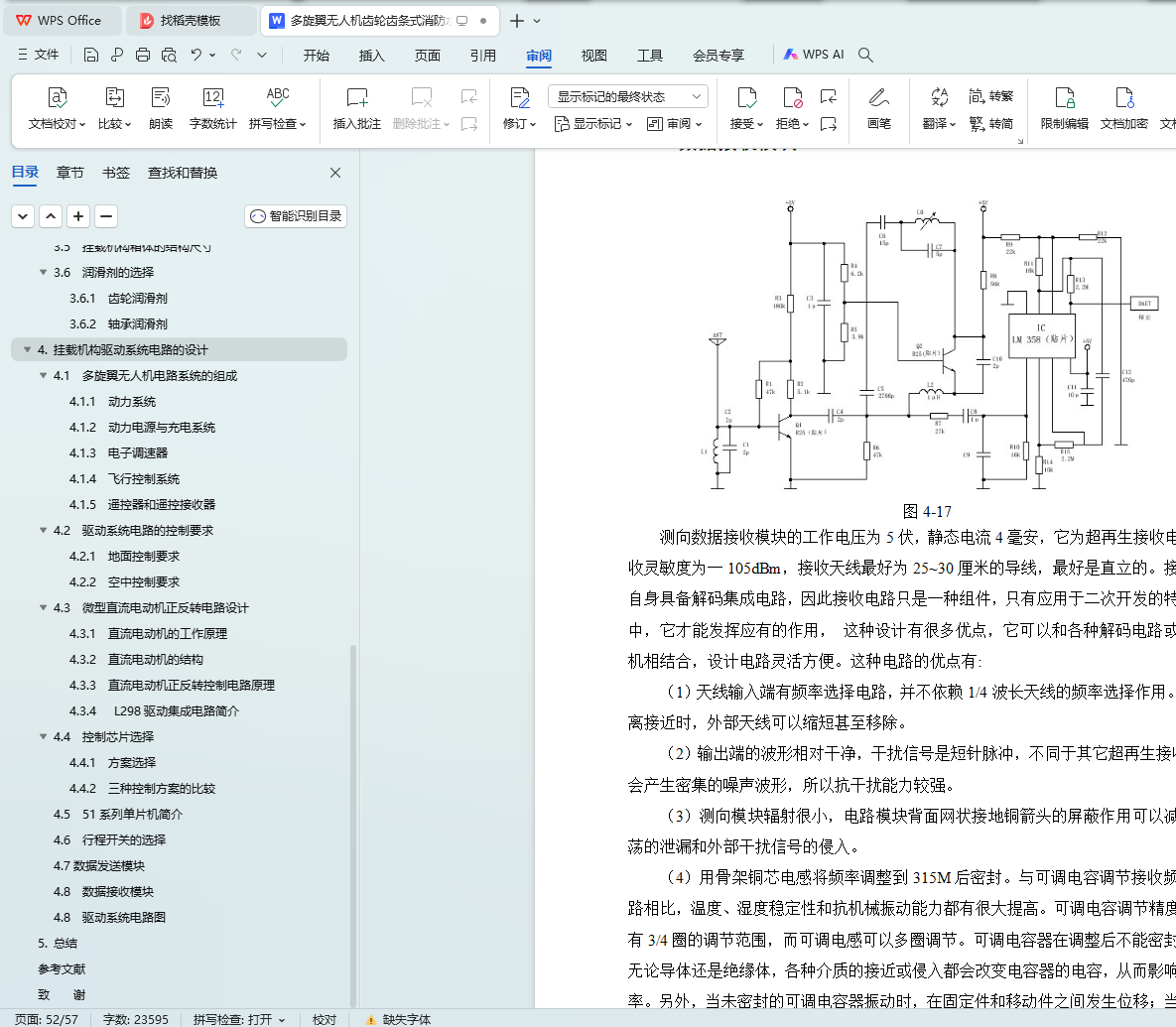Viewport: 1176px width, 1027px height.
Task: Convert text with 繁转简
Action: coord(990,124)
